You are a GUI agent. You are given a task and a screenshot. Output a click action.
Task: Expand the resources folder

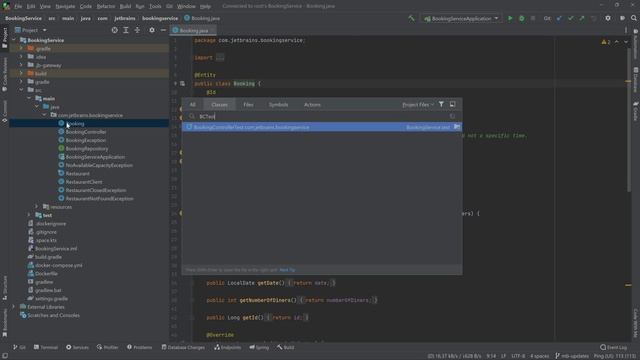pos(36,207)
